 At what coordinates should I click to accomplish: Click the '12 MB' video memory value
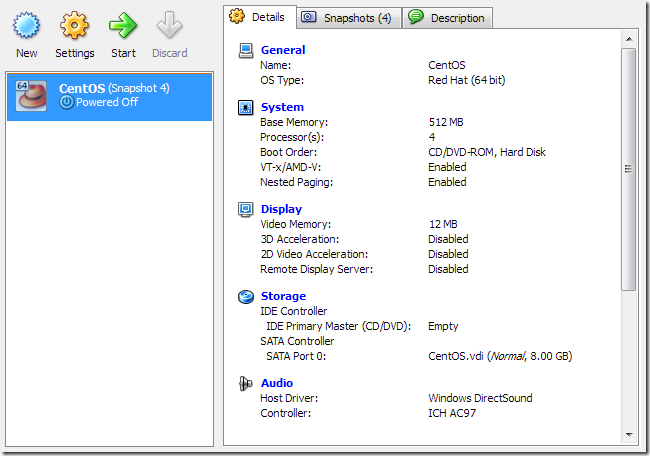(x=443, y=224)
